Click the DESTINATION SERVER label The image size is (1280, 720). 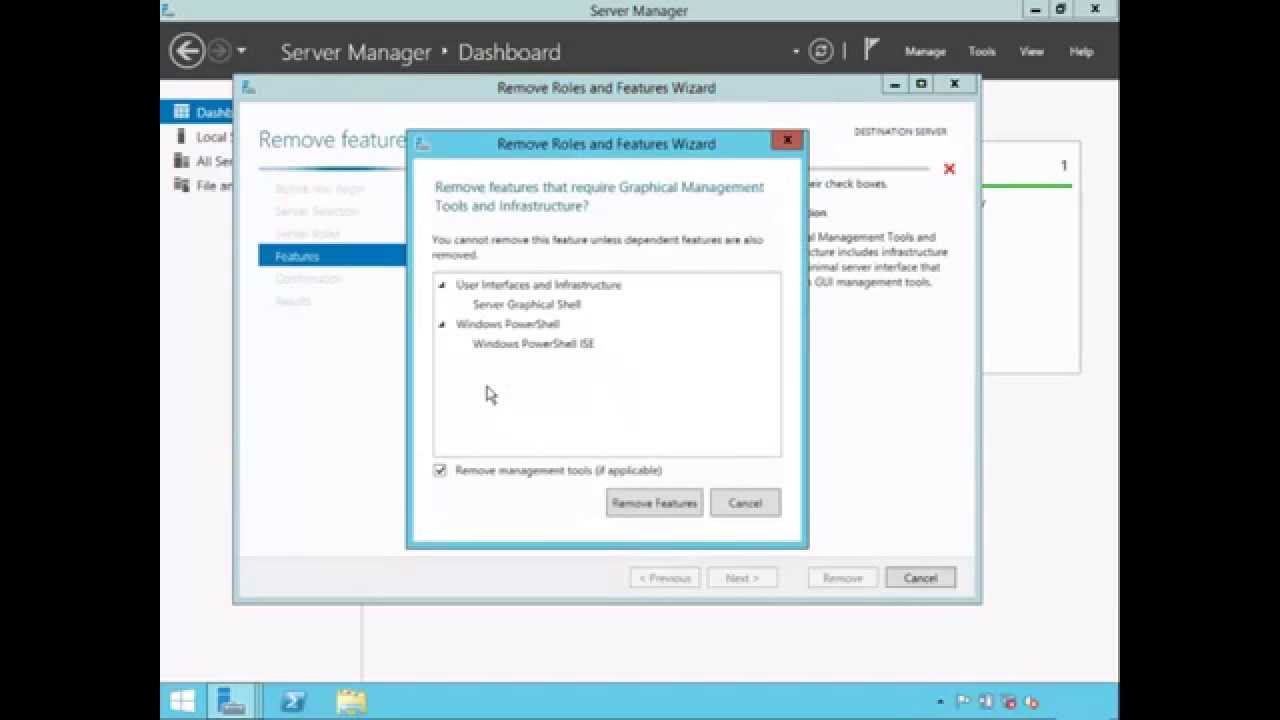900,132
